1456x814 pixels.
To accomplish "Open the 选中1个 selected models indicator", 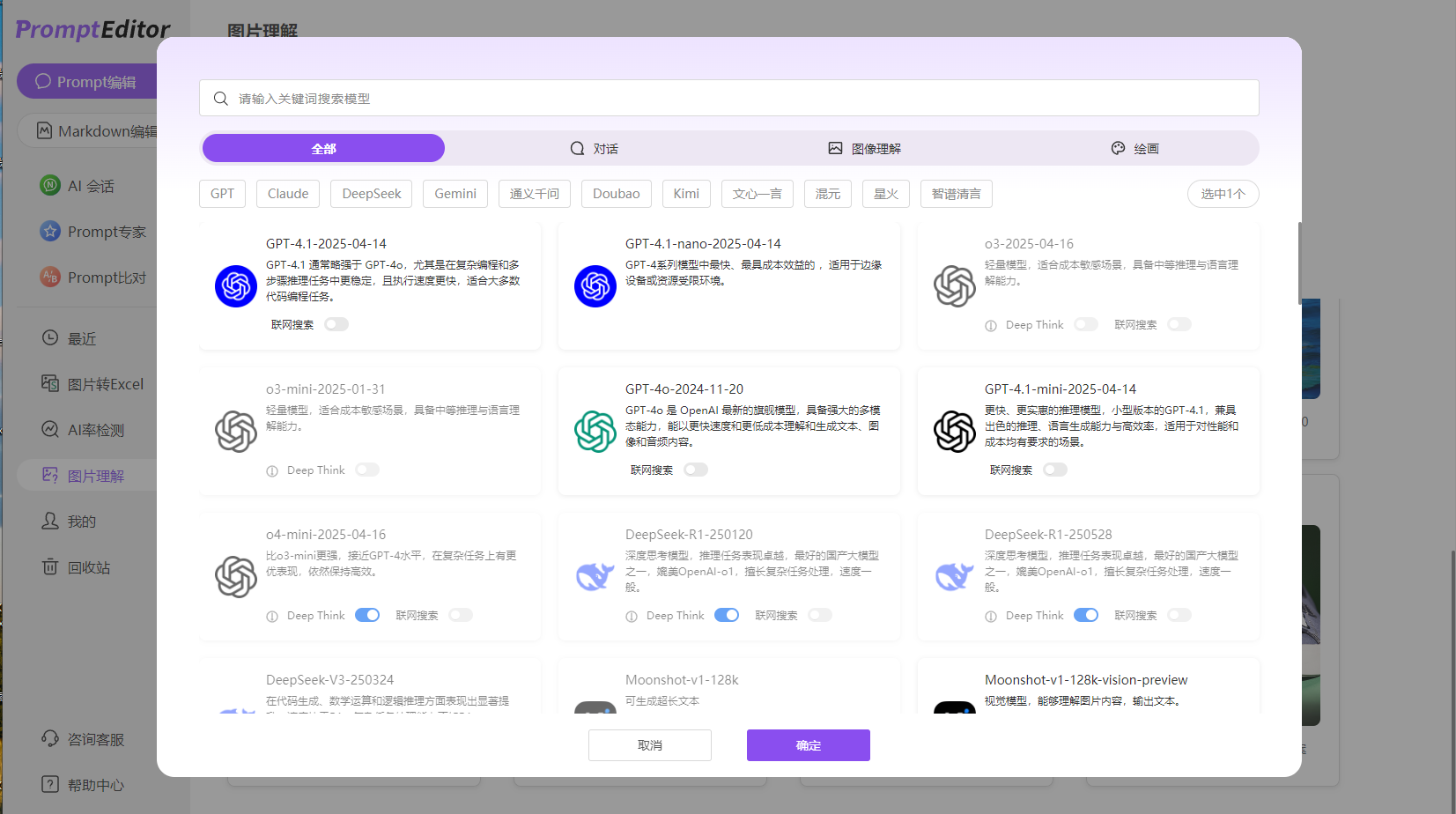I will point(1223,194).
